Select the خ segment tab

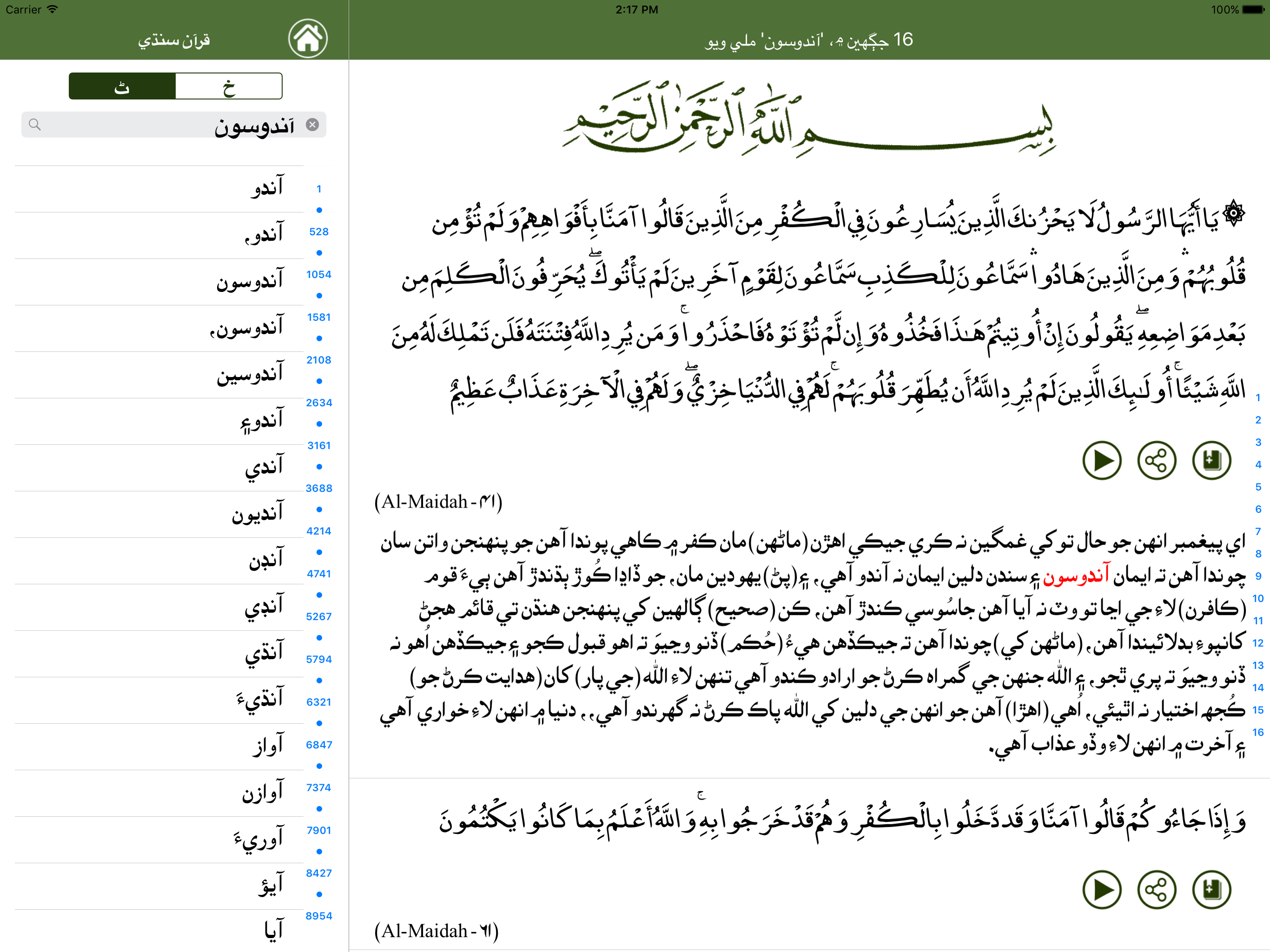(x=229, y=86)
